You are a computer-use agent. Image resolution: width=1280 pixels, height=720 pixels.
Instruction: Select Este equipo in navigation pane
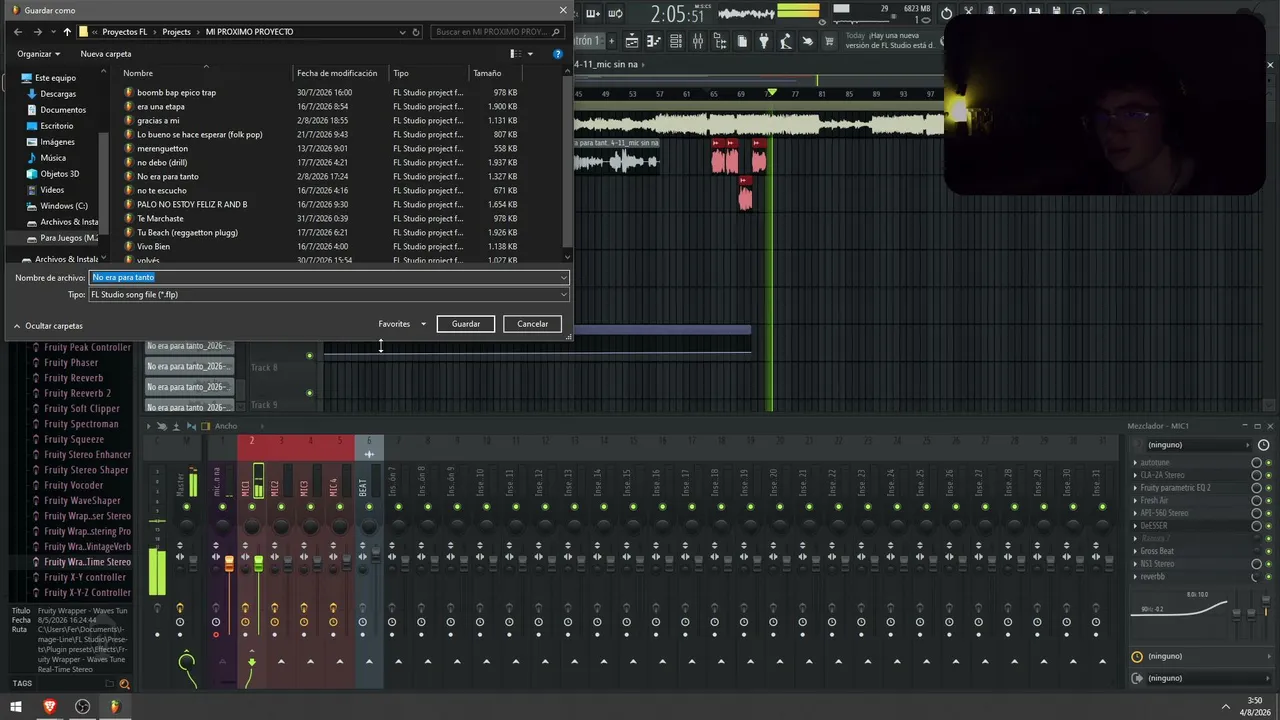click(55, 78)
